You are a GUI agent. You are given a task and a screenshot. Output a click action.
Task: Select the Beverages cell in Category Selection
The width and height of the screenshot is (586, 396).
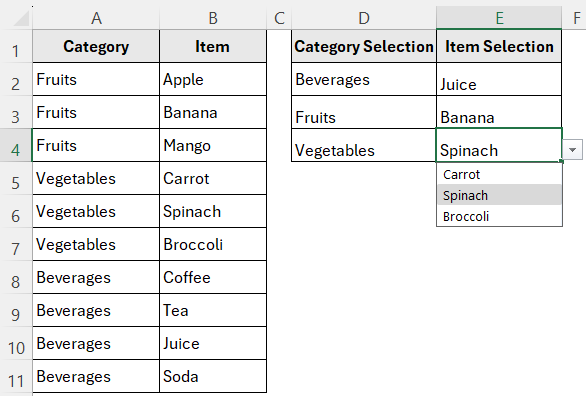coord(364,79)
